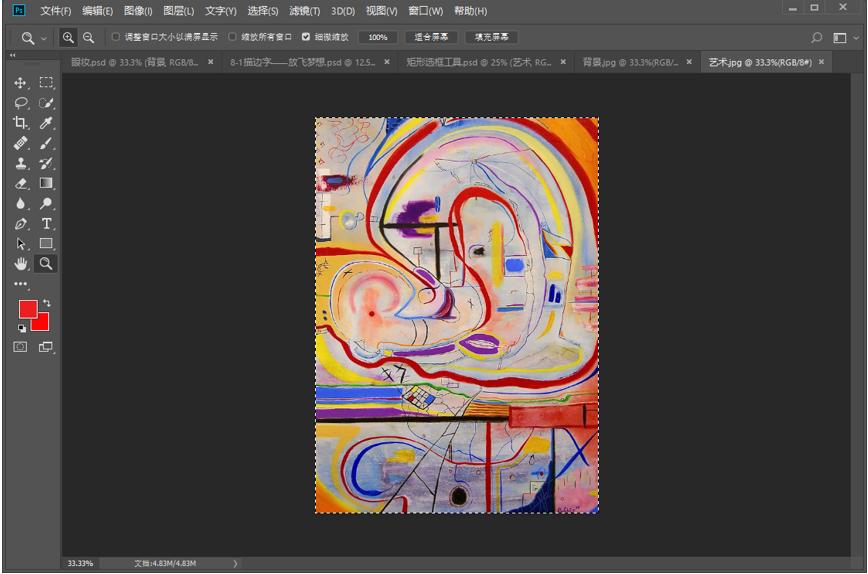Select the Hand tool
868x574 pixels.
coord(20,263)
